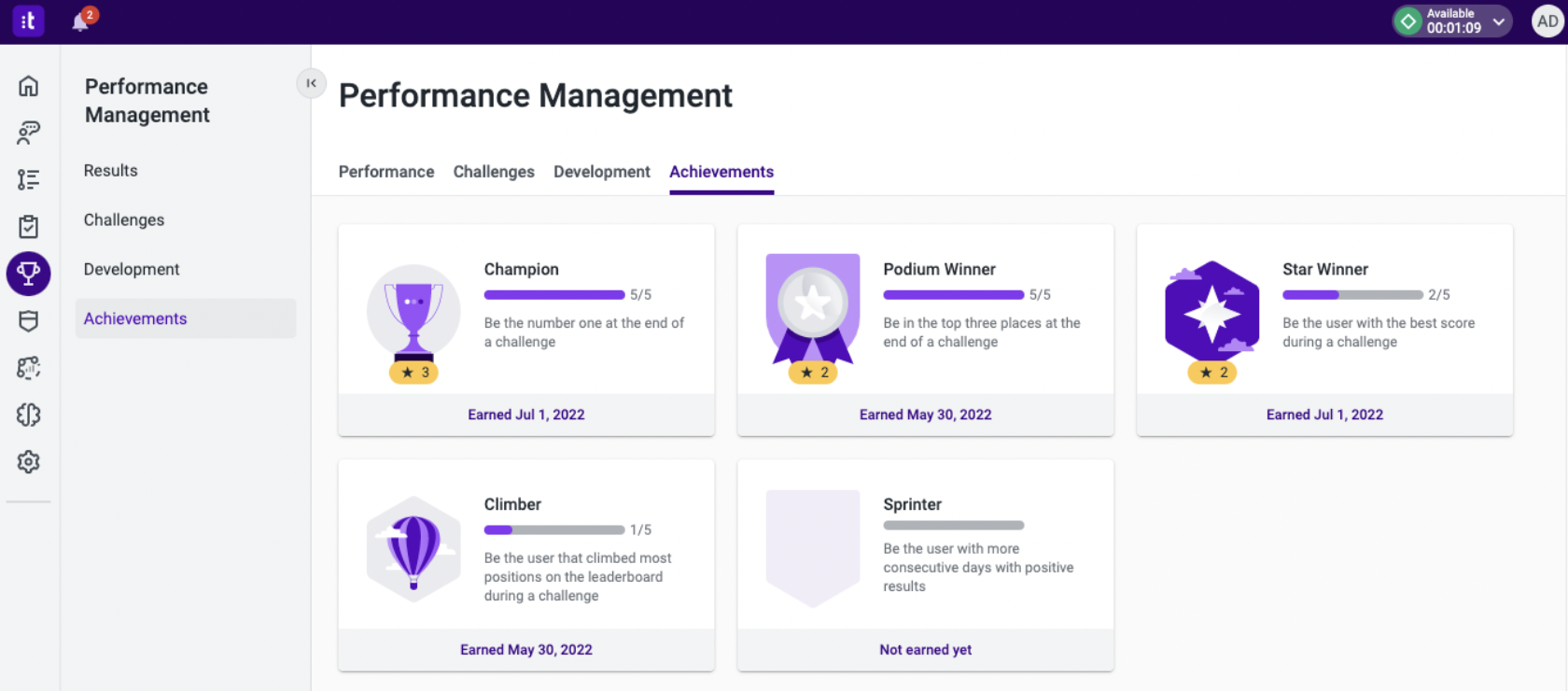This screenshot has height=691, width=1568.
Task: Click the Podium Winner progress bar
Action: point(954,295)
